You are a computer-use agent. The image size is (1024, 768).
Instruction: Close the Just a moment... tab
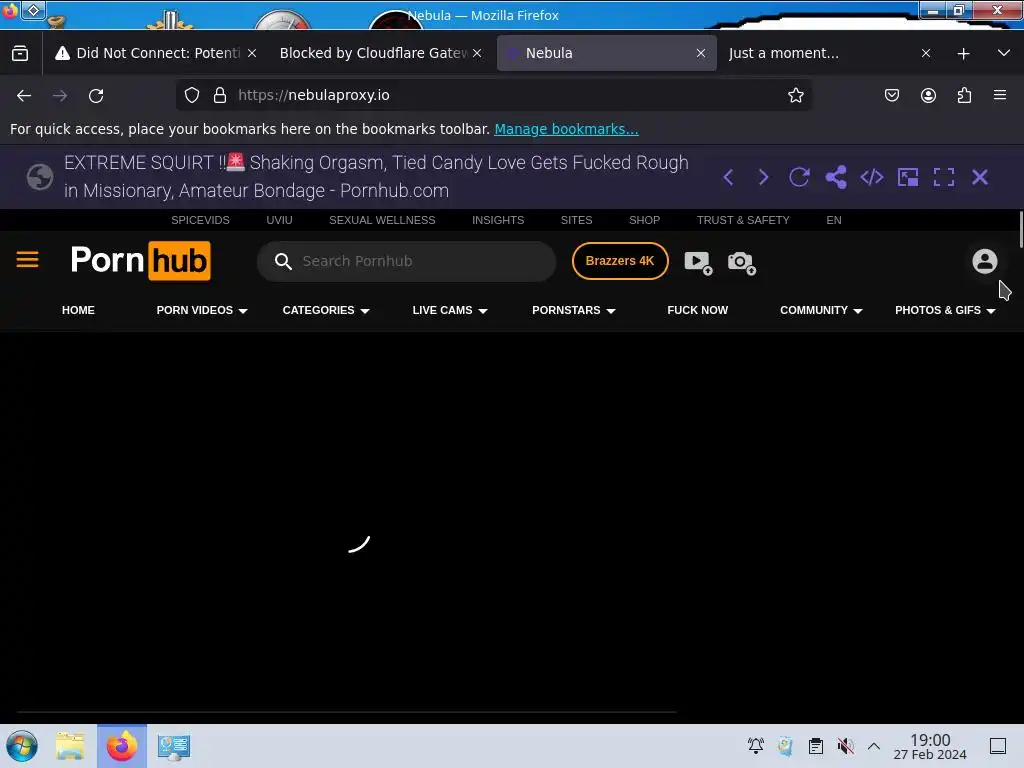coord(925,53)
